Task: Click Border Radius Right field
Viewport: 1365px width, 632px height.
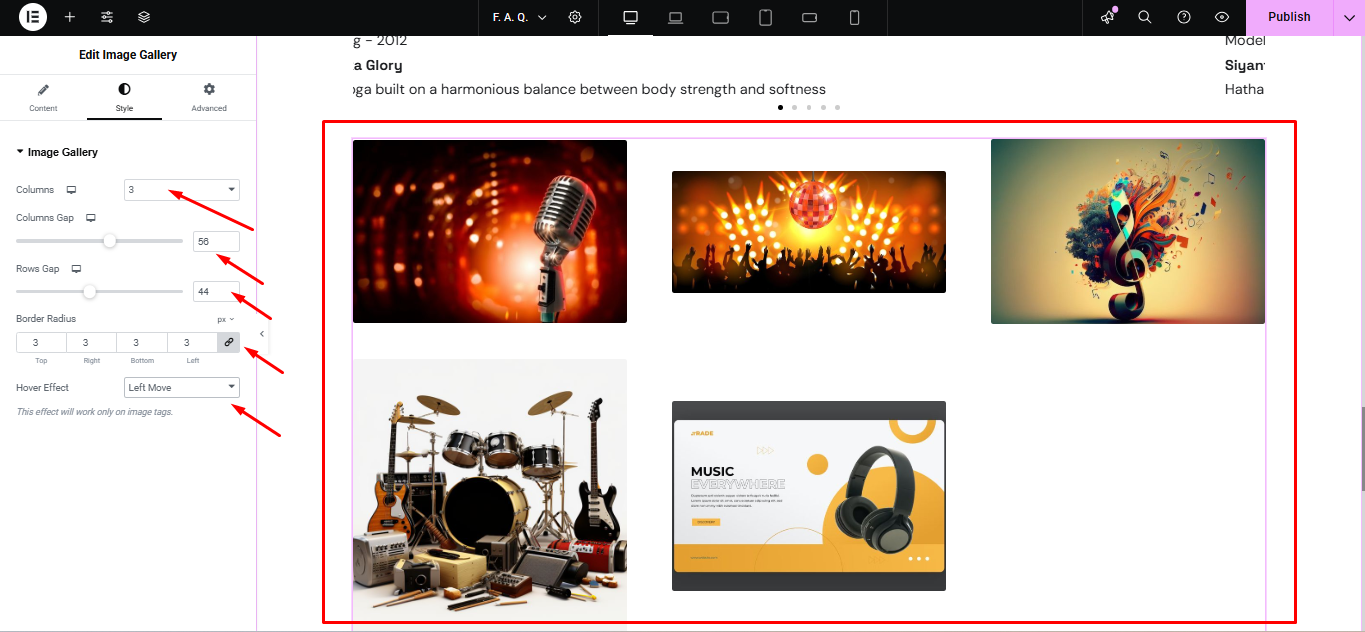Action: (x=91, y=343)
